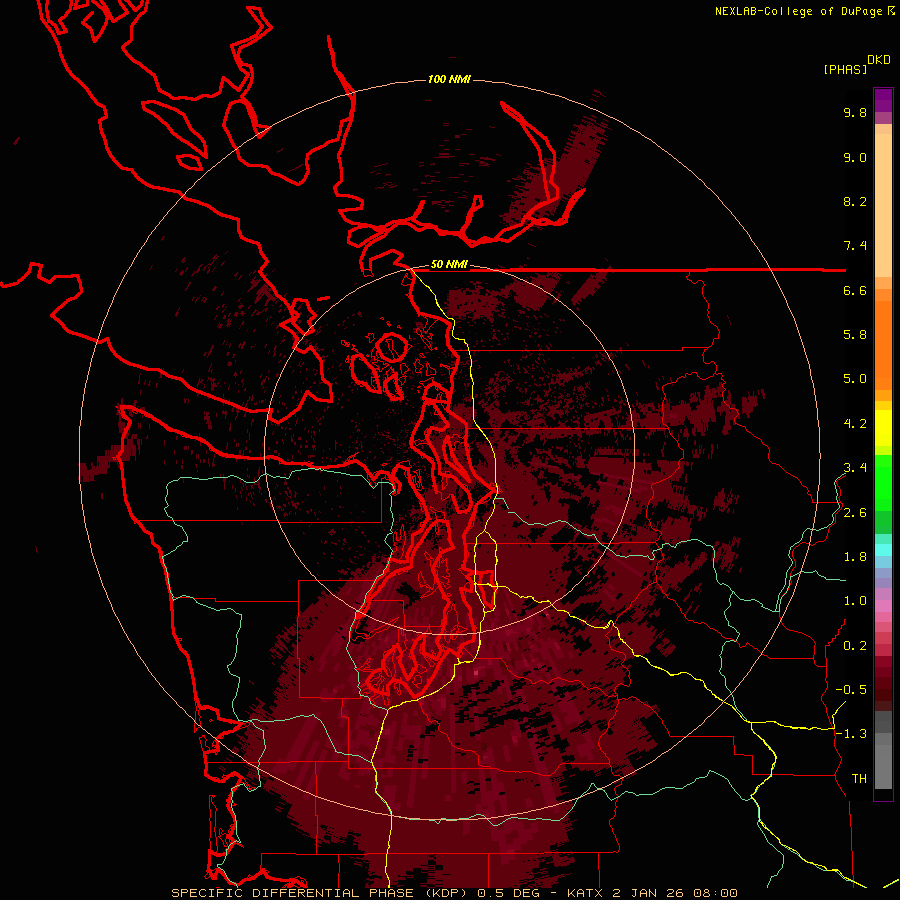Click the 4.2 value on the color scale
The width and height of the screenshot is (900, 900).
click(855, 424)
